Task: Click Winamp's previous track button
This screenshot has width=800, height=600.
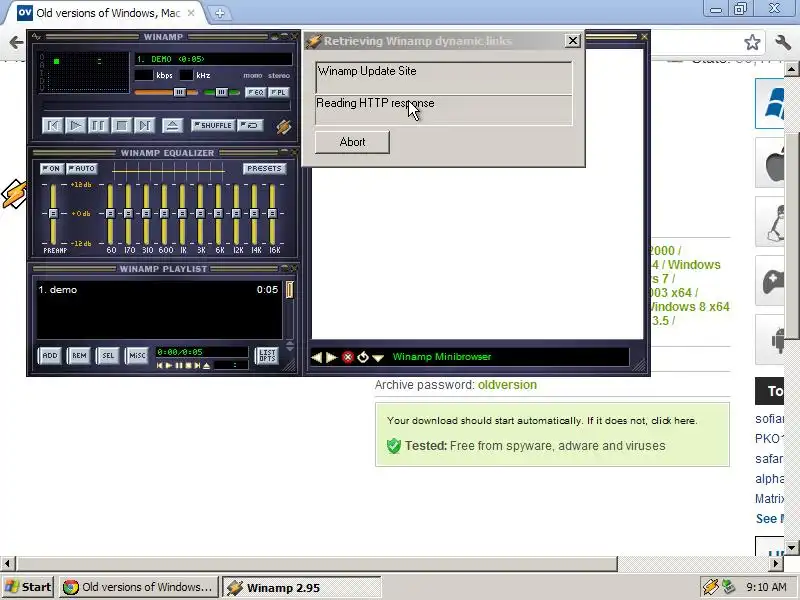Action: coord(53,126)
